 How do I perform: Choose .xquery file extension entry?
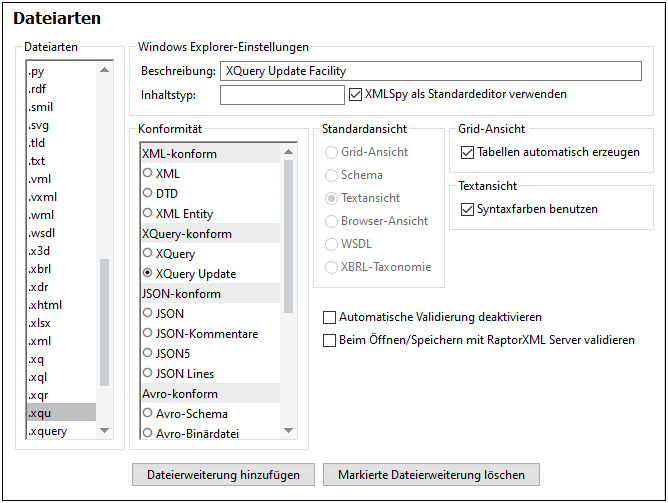click(x=48, y=431)
